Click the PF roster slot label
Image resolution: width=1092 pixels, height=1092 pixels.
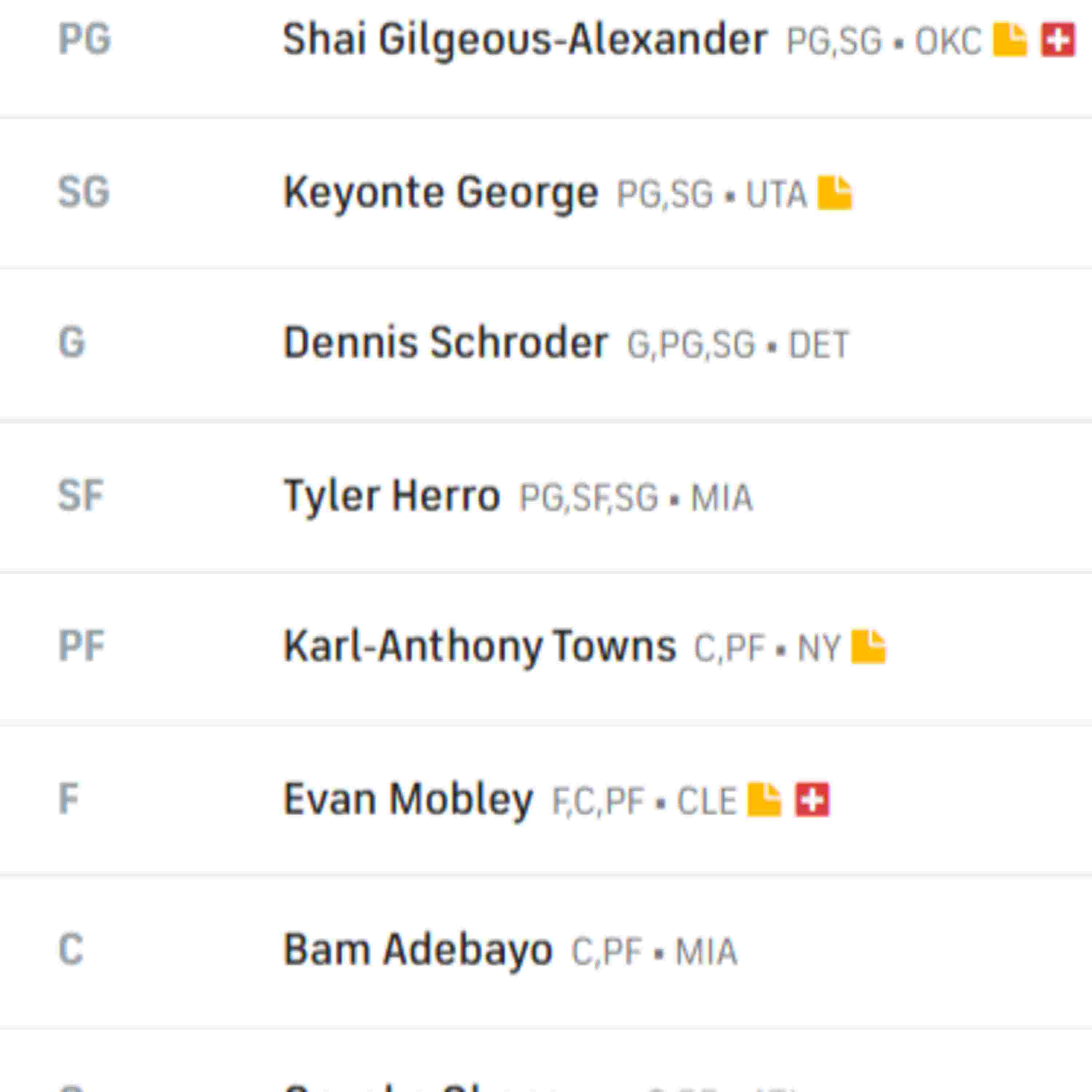(82, 646)
